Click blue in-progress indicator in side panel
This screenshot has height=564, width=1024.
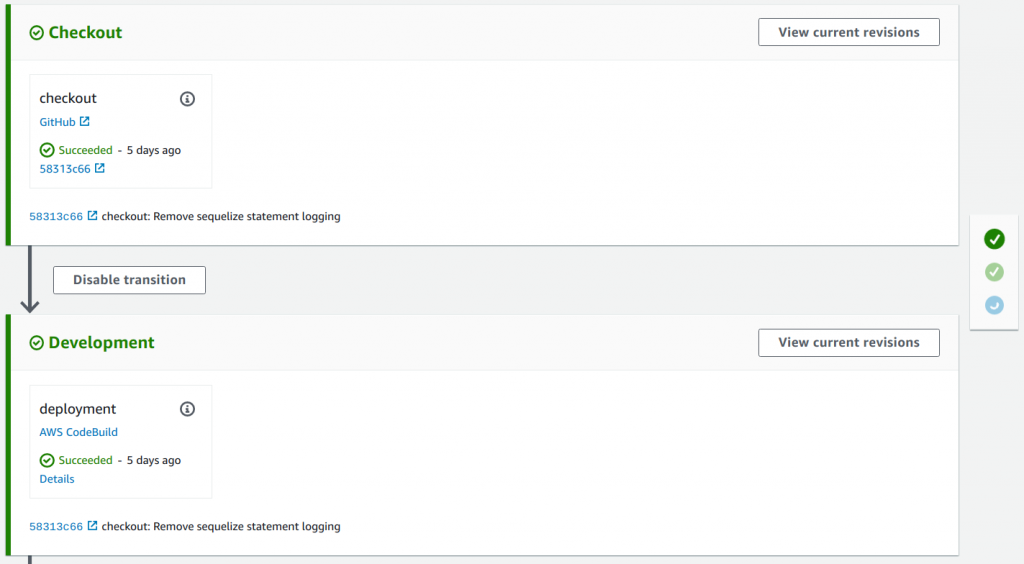(994, 305)
